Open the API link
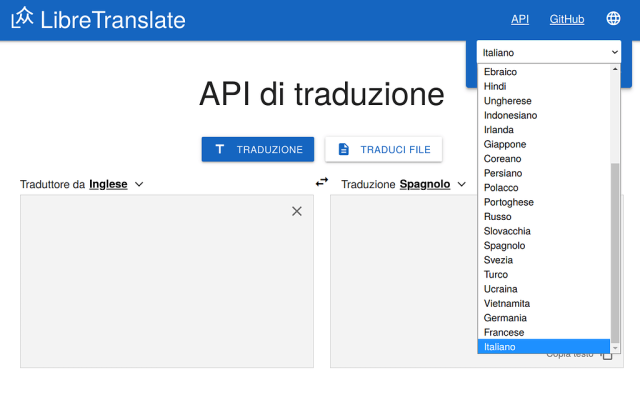This screenshot has width=640, height=400. point(520,19)
